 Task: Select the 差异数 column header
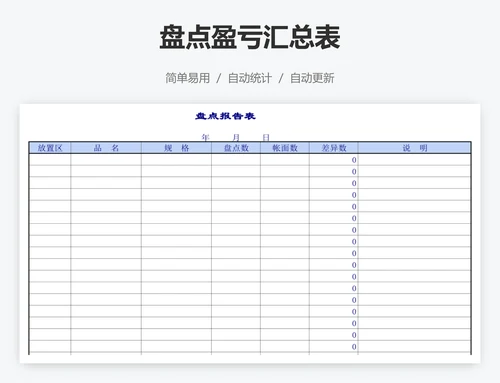(x=334, y=148)
